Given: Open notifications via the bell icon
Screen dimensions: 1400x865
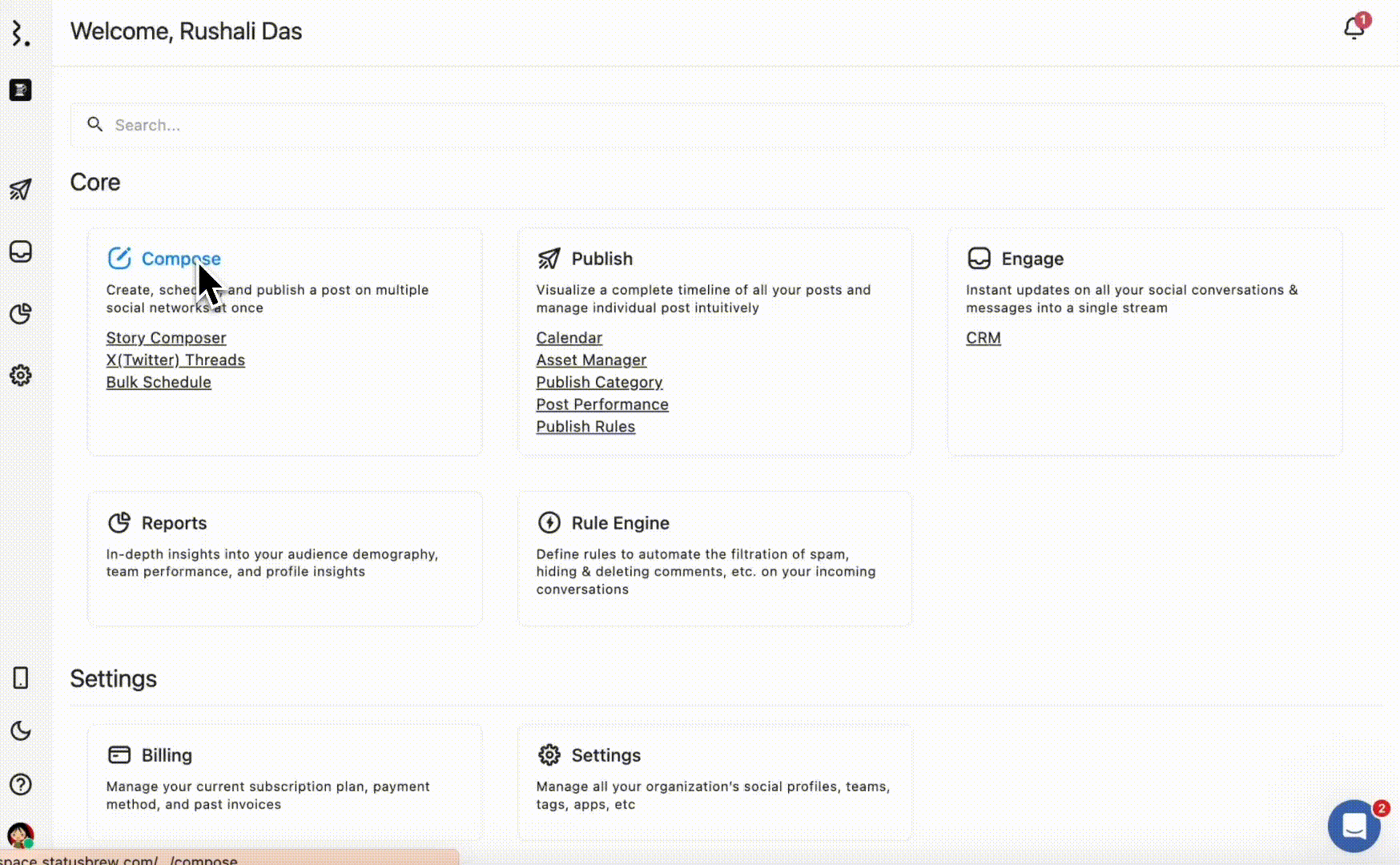Looking at the screenshot, I should click(1353, 27).
